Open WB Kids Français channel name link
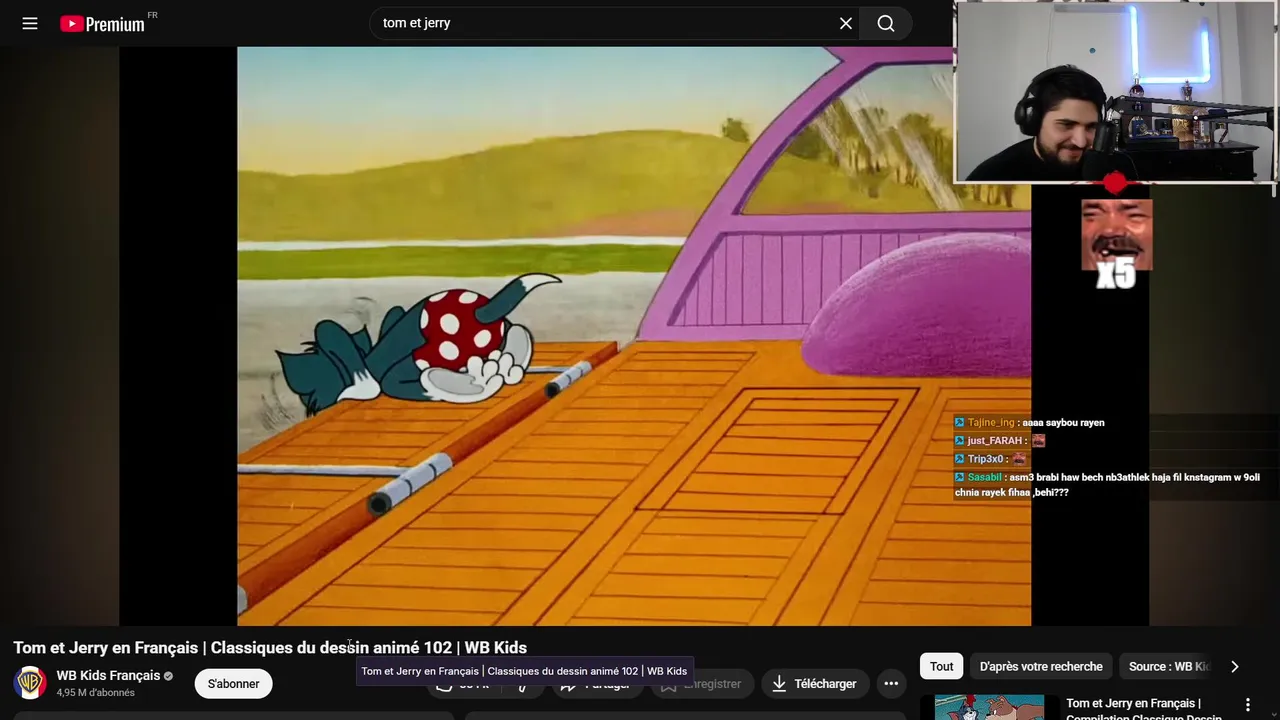The height and width of the screenshot is (720, 1280). coord(108,676)
